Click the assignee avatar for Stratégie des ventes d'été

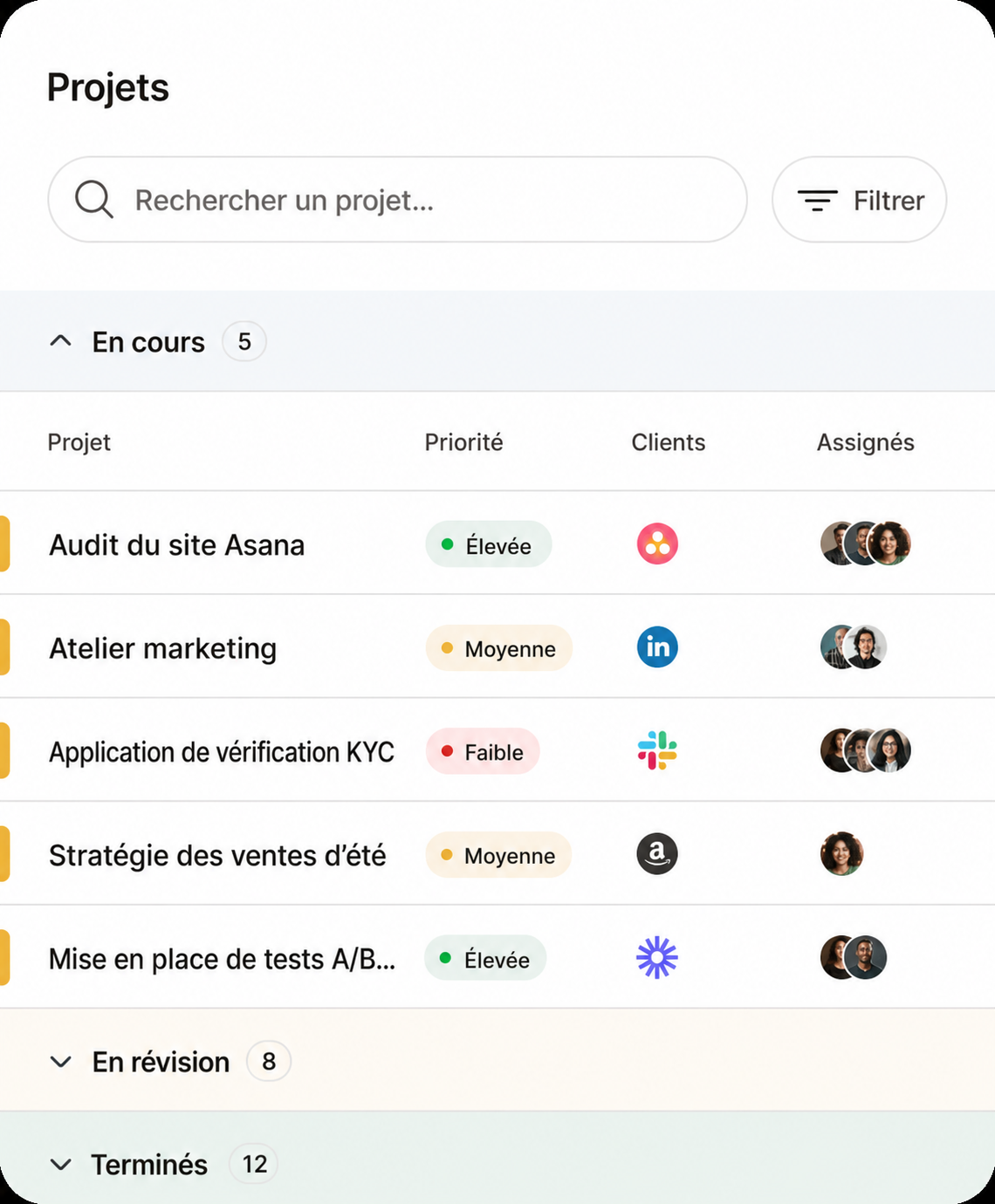842,854
